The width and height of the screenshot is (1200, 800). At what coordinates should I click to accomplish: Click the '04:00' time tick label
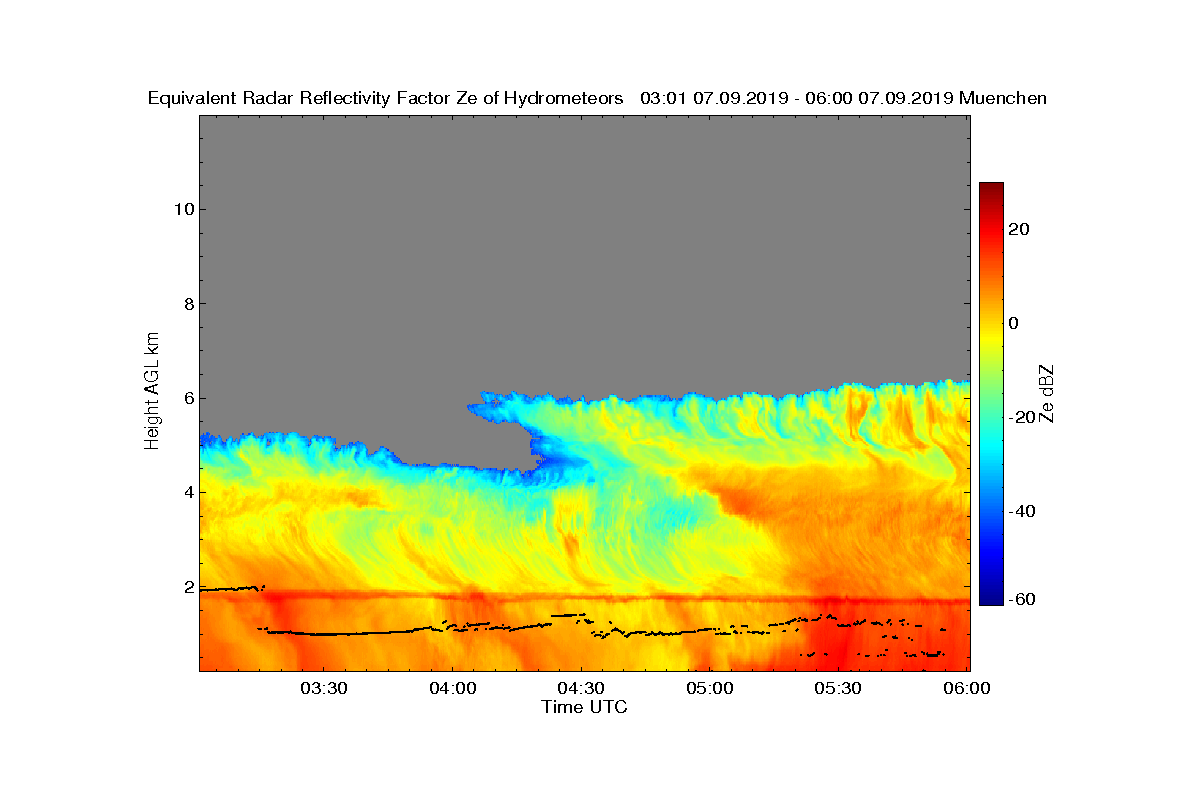coord(452,688)
